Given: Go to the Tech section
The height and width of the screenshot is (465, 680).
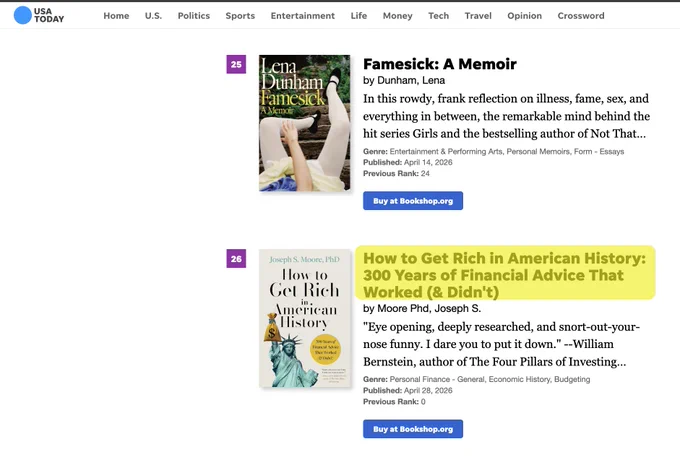Looking at the screenshot, I should click(x=438, y=16).
